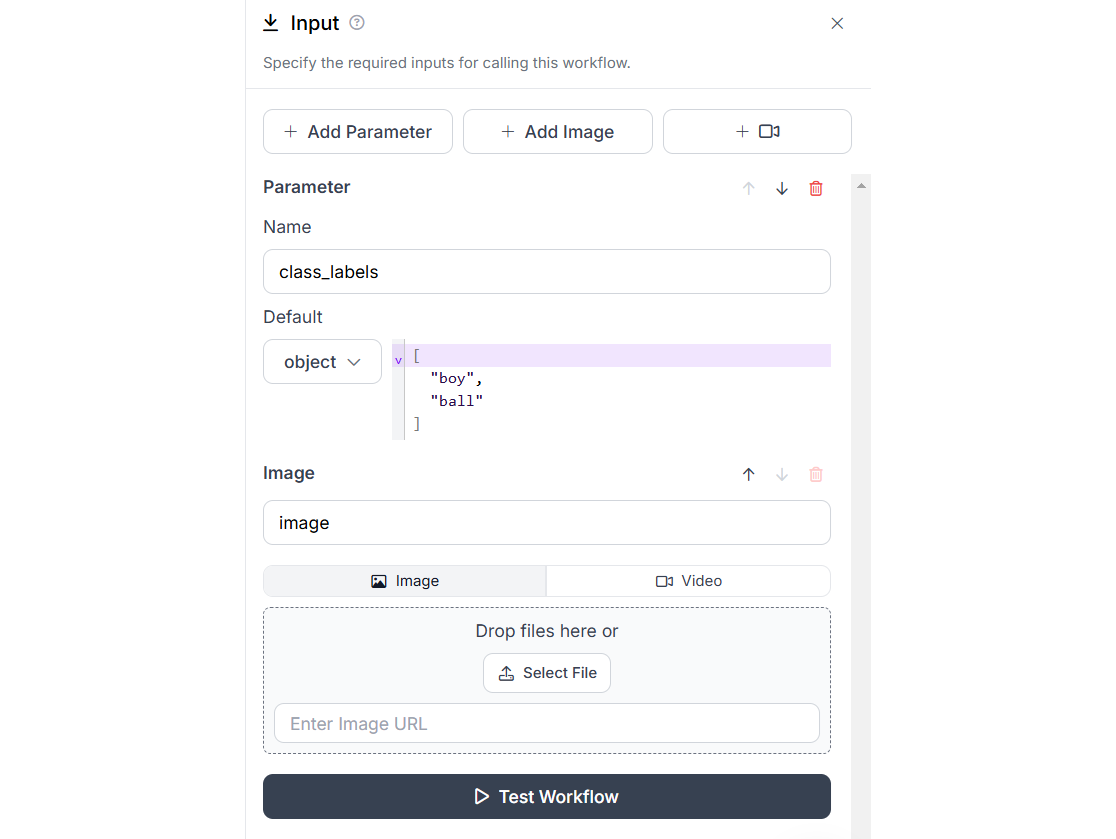Close the Input panel
This screenshot has height=839, width=1116.
tap(837, 23)
